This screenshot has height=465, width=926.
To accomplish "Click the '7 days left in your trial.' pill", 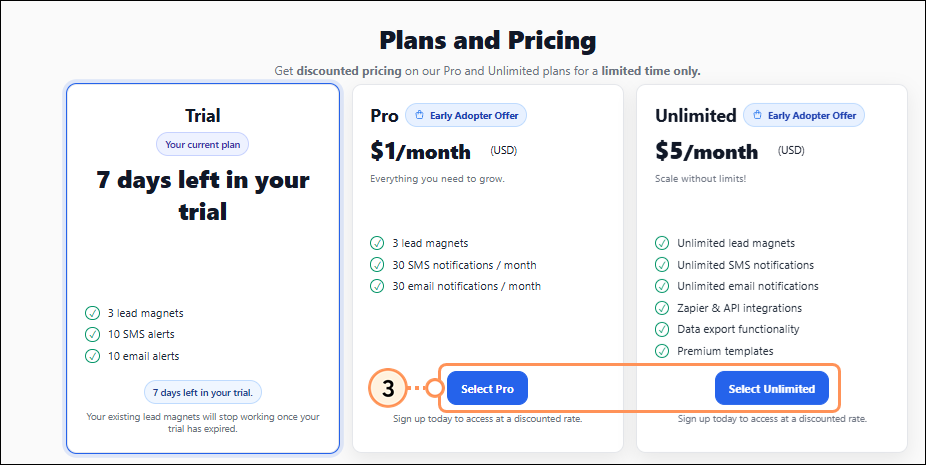I will [x=203, y=391].
